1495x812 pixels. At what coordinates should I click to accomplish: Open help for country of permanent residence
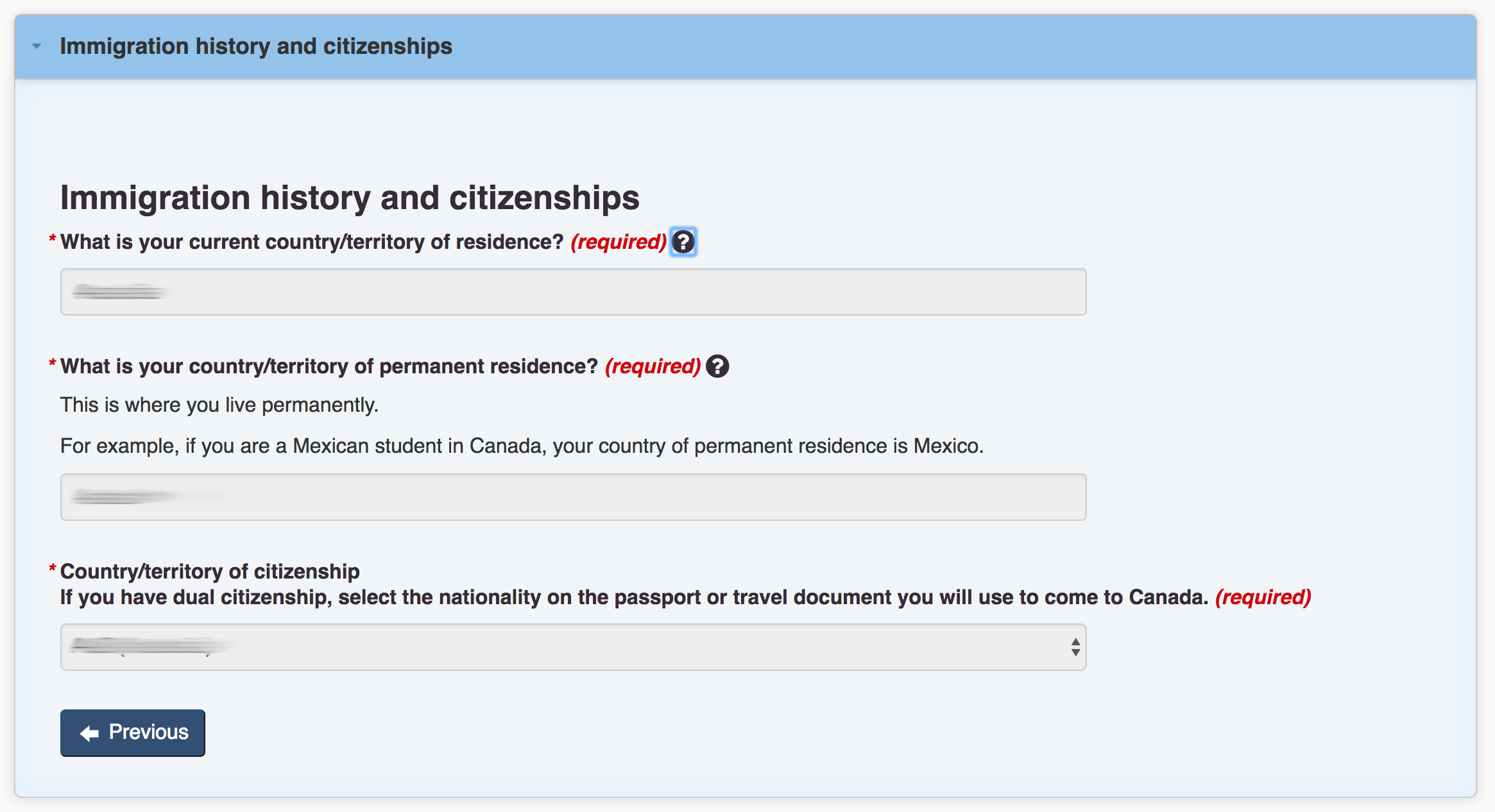pyautogui.click(x=717, y=366)
